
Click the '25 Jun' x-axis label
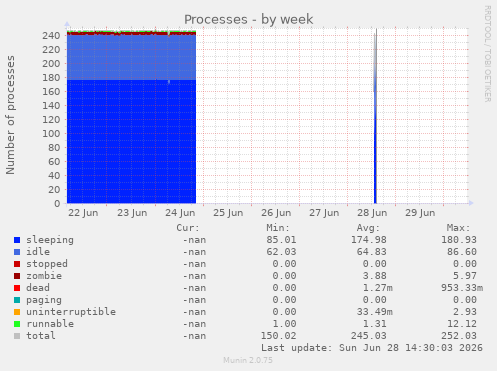click(228, 213)
